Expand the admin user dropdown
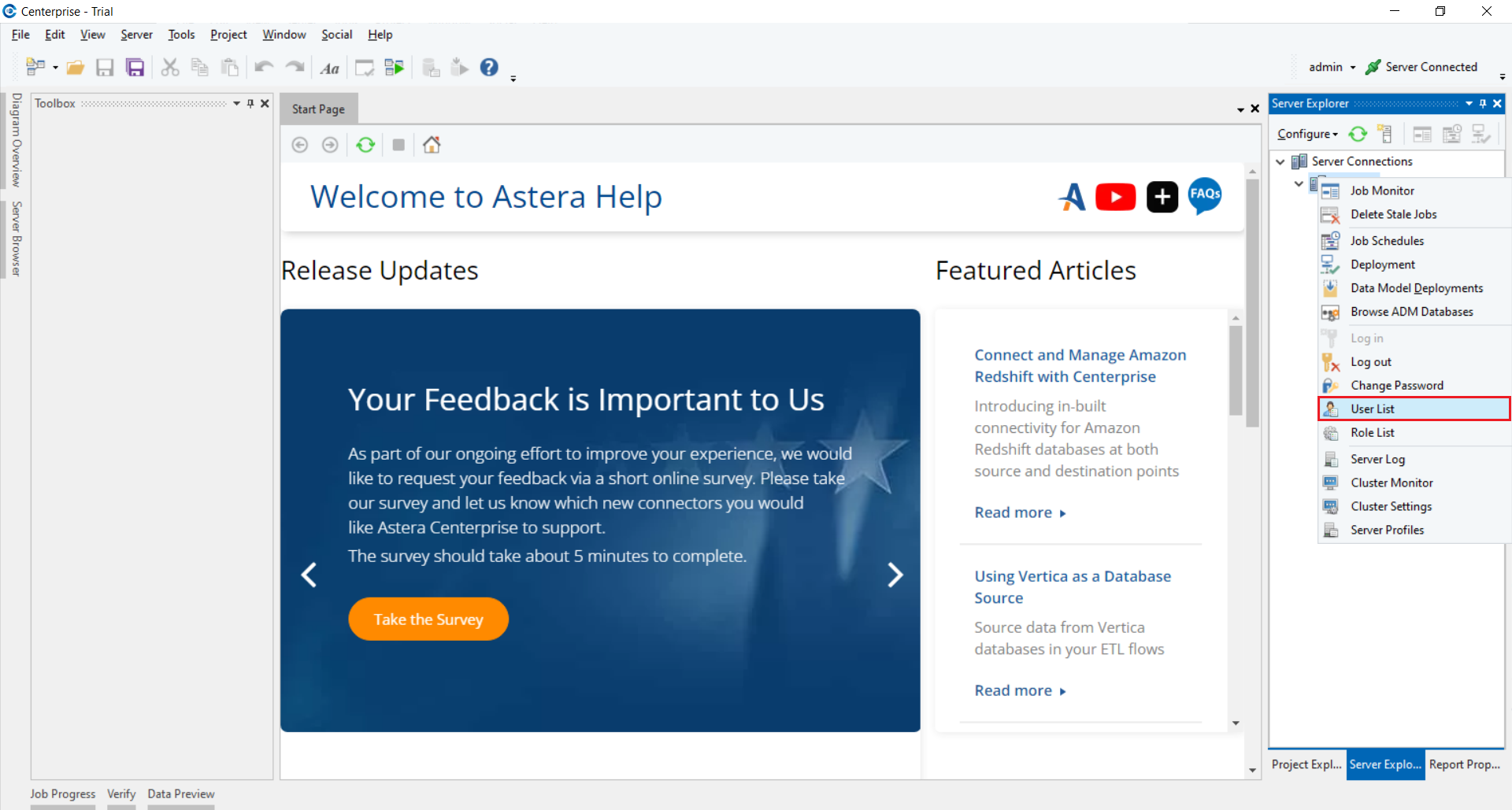 1332,67
